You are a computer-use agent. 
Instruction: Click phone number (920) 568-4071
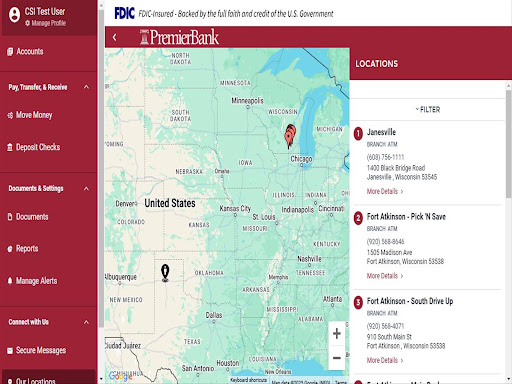pyautogui.click(x=385, y=326)
